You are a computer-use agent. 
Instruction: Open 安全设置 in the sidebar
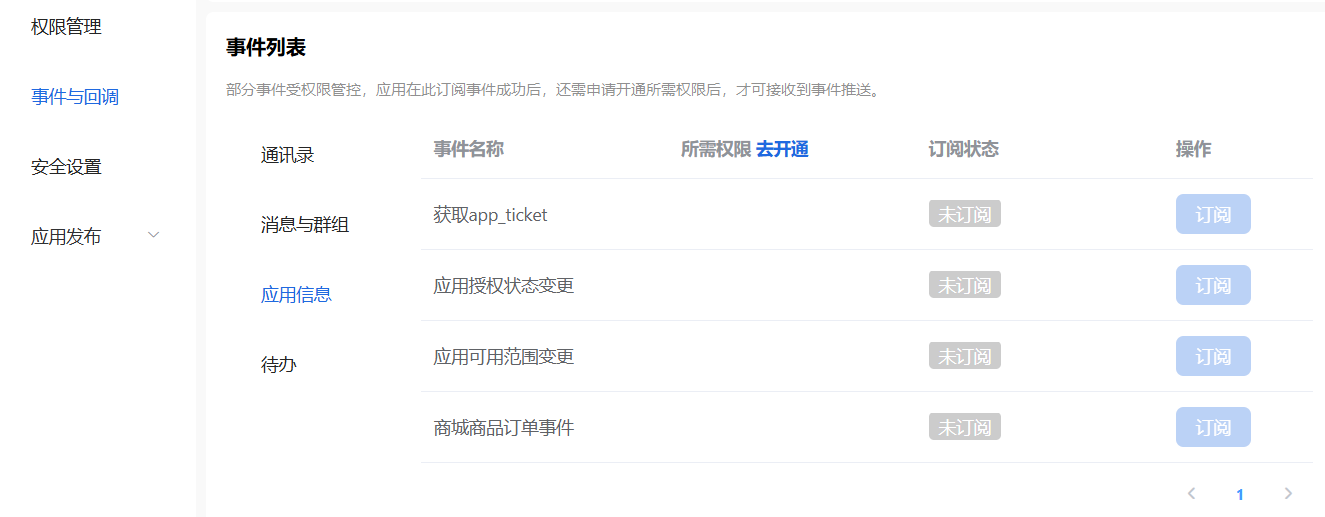tap(66, 167)
